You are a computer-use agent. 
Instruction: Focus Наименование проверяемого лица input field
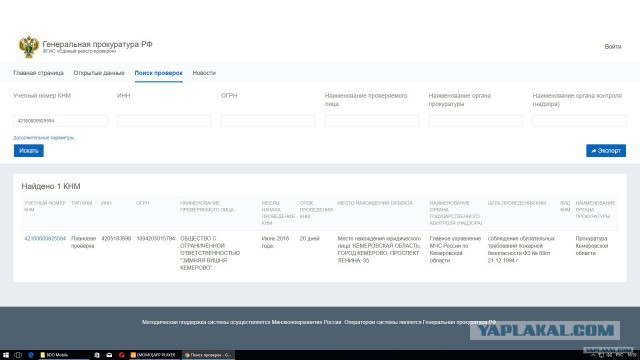coord(371,121)
